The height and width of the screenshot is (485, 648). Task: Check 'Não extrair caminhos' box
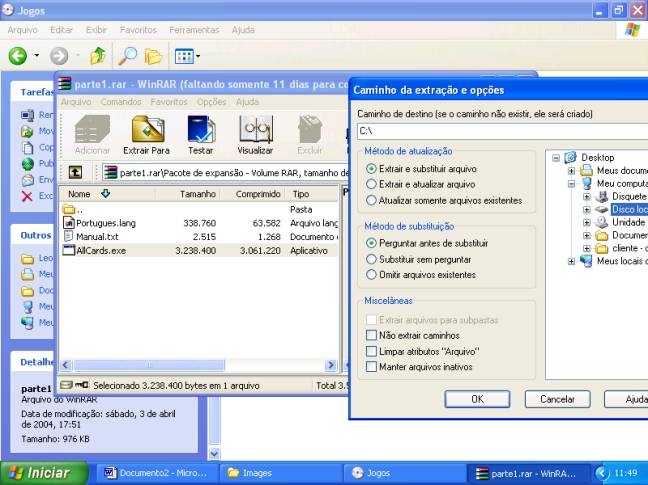click(x=371, y=335)
